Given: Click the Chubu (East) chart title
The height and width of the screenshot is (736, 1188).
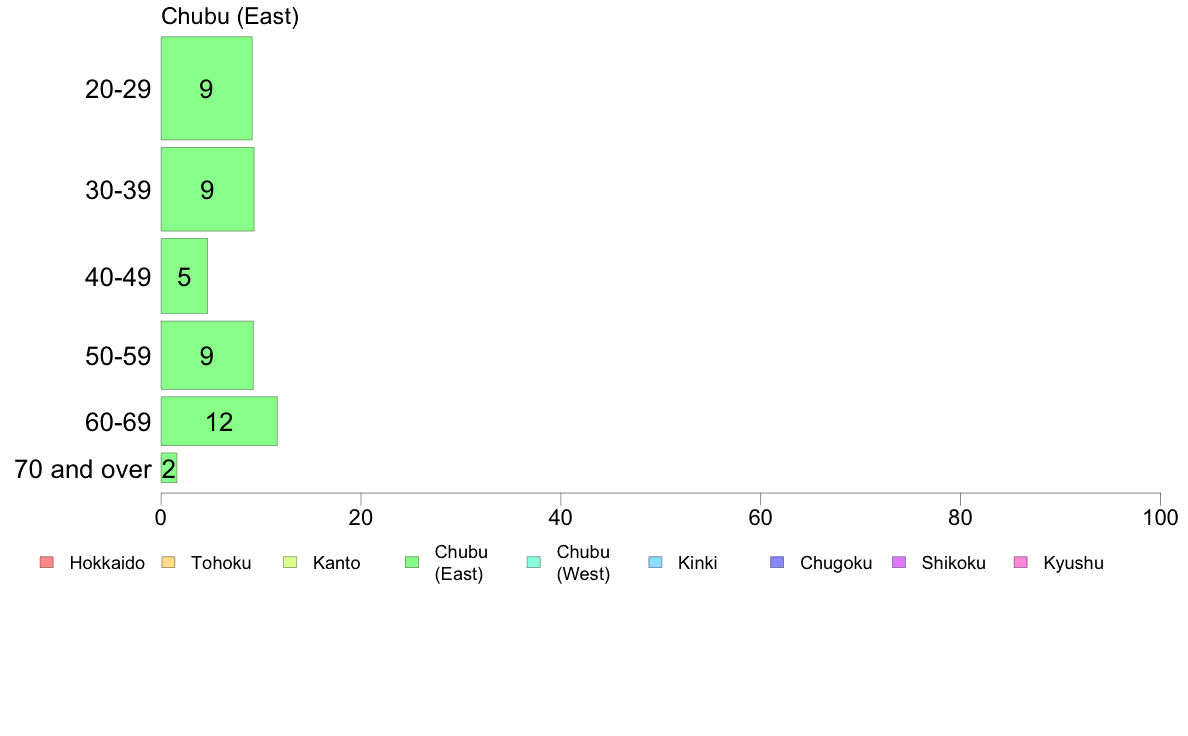Looking at the screenshot, I should coord(230,16).
